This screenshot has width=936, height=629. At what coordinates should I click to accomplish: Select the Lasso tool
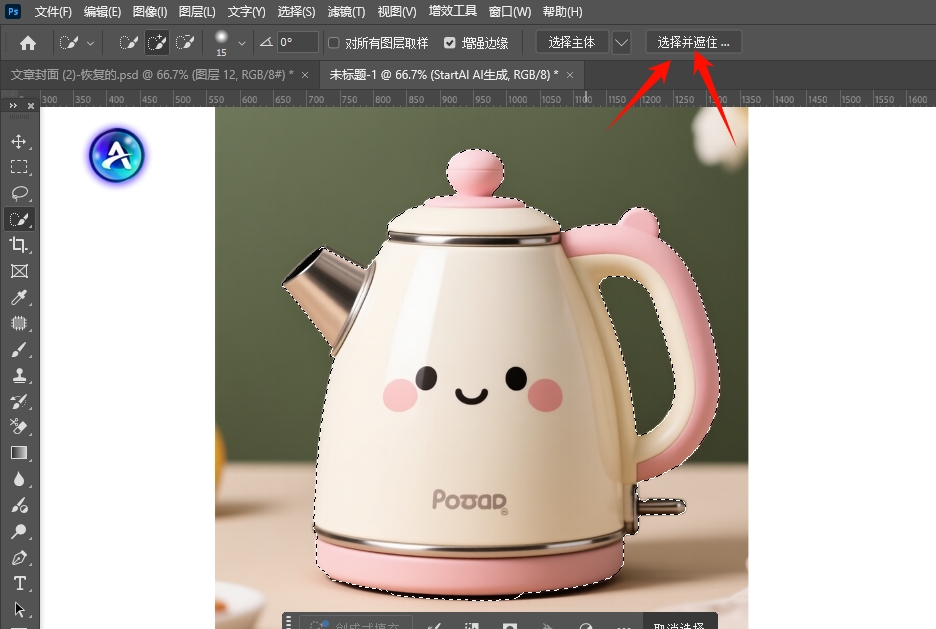click(19, 193)
